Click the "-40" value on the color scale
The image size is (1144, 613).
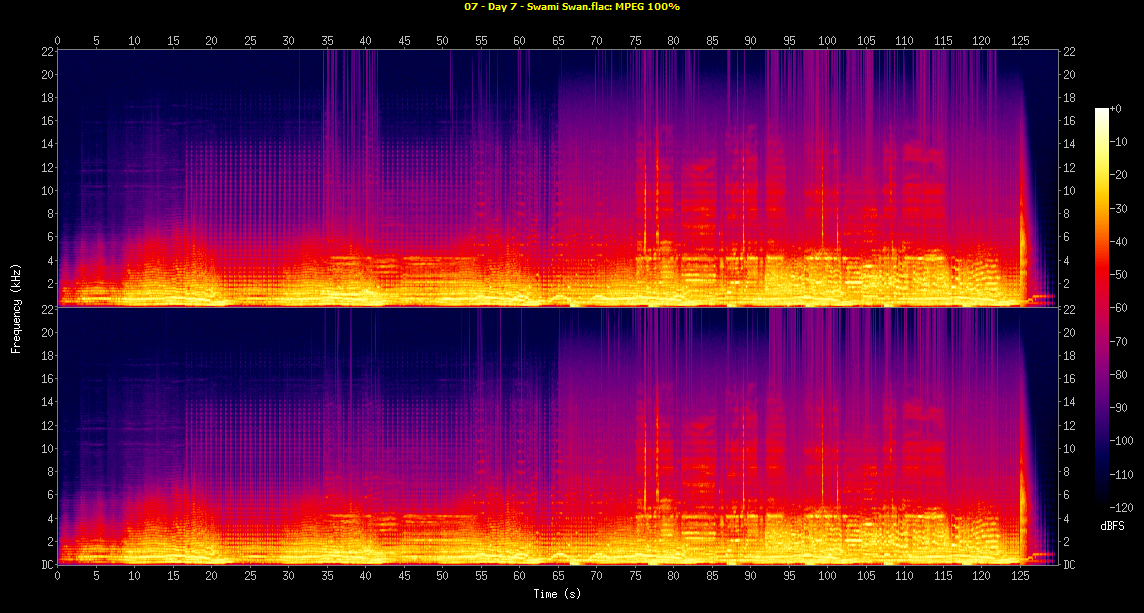pos(1118,242)
